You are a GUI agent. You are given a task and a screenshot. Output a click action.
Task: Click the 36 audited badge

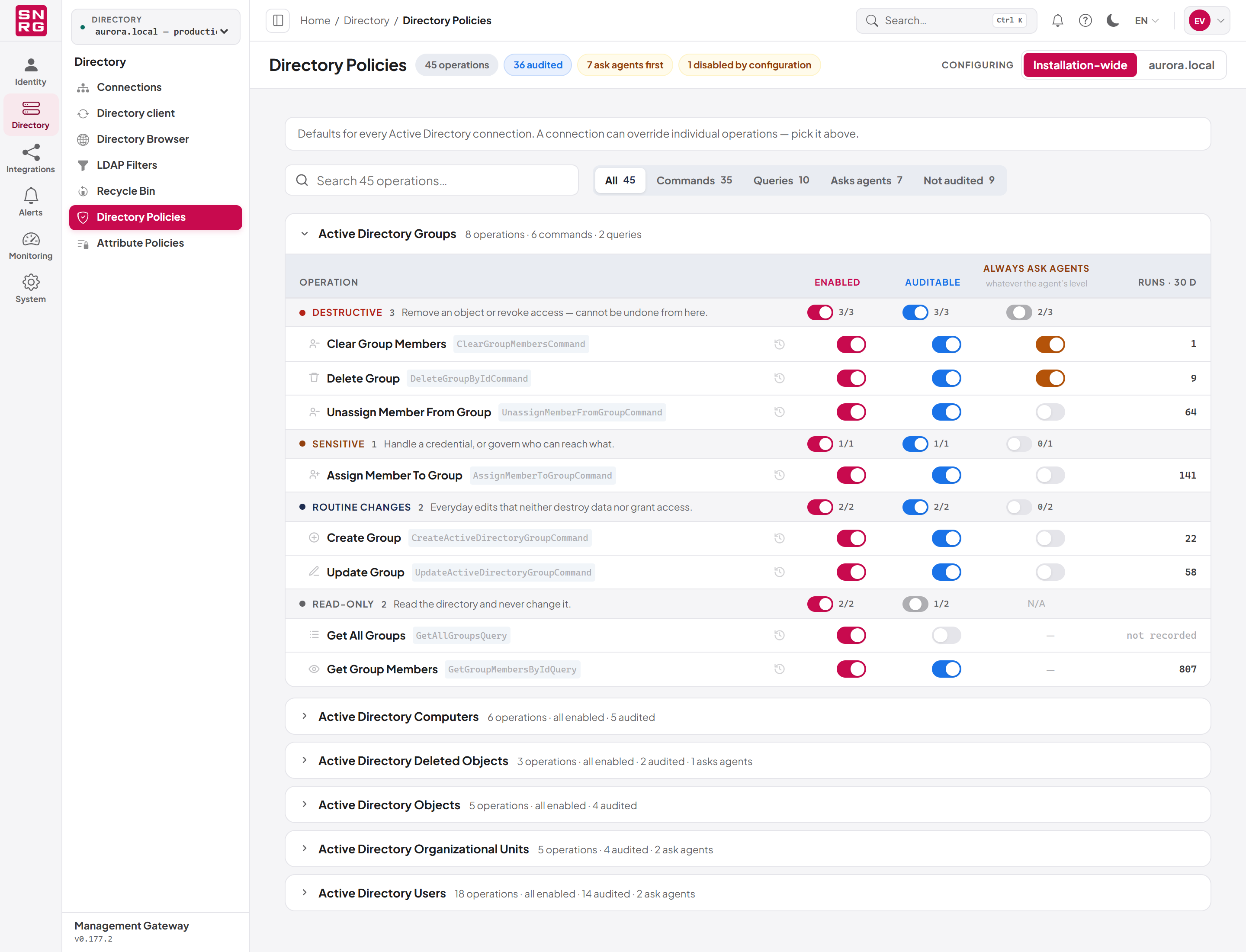tap(538, 64)
